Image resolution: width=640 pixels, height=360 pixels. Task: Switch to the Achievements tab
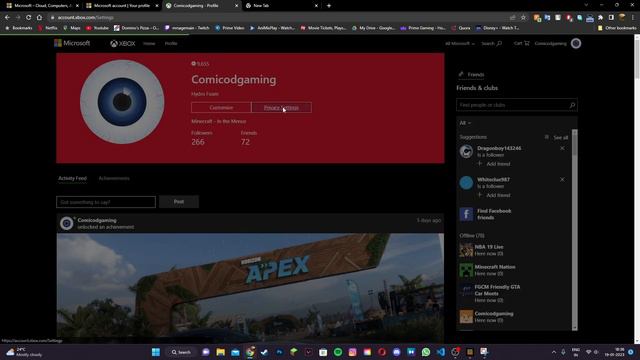tap(114, 178)
